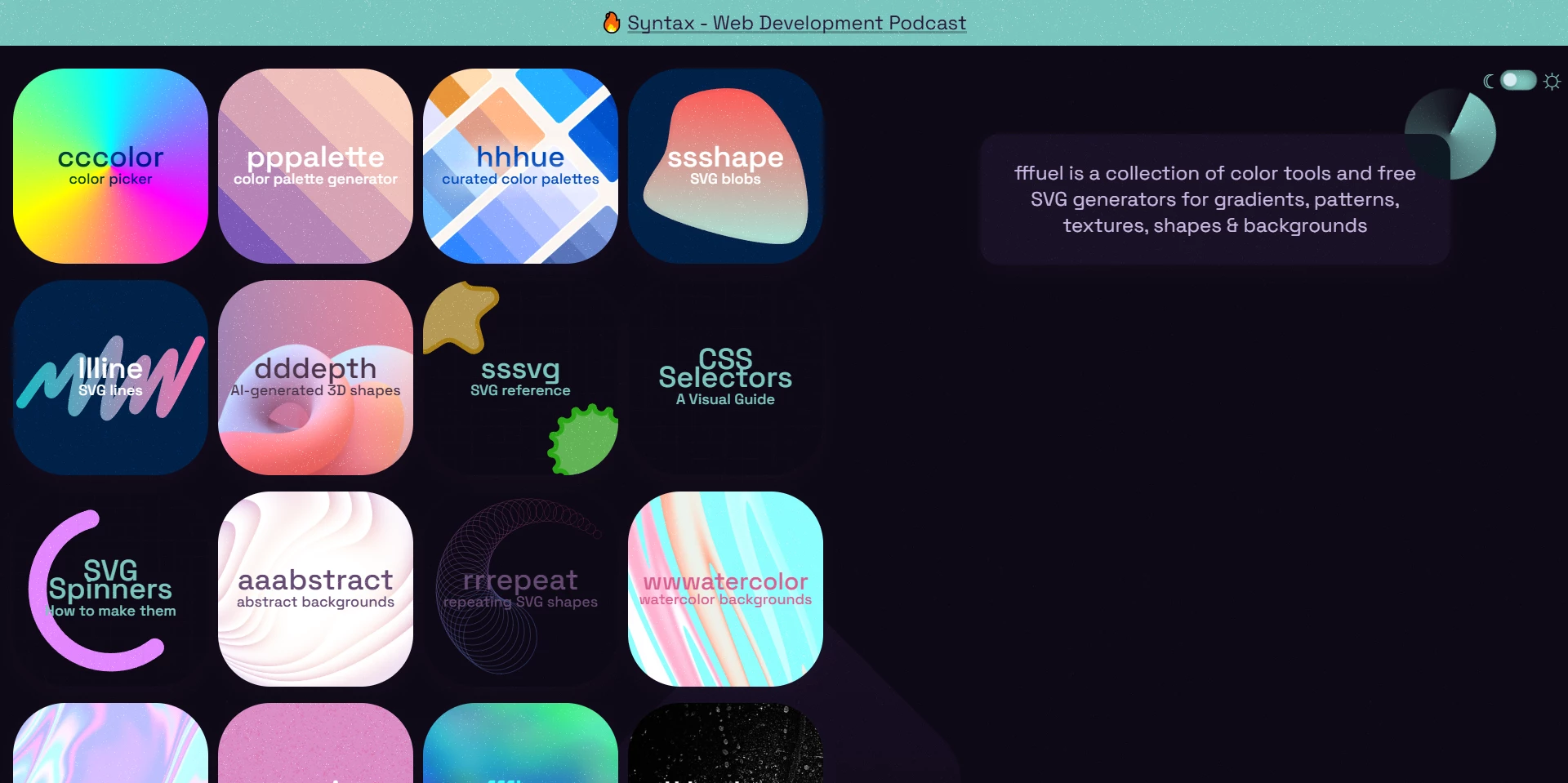Click the moon dark mode icon
Screen dimensions: 1568x783
coord(1489,81)
